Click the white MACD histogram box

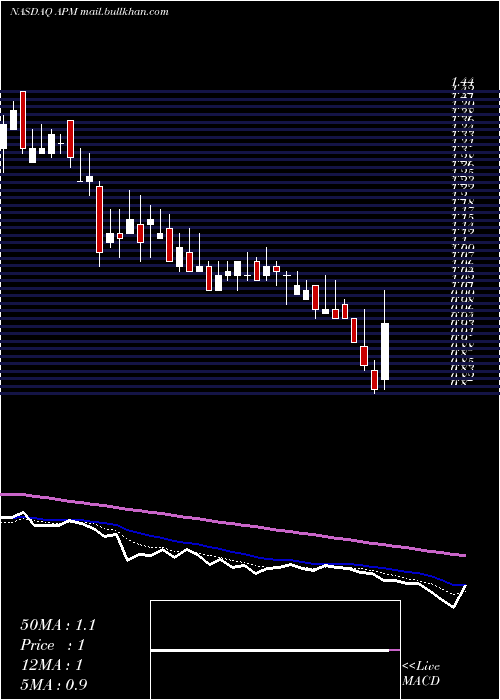tap(275, 650)
